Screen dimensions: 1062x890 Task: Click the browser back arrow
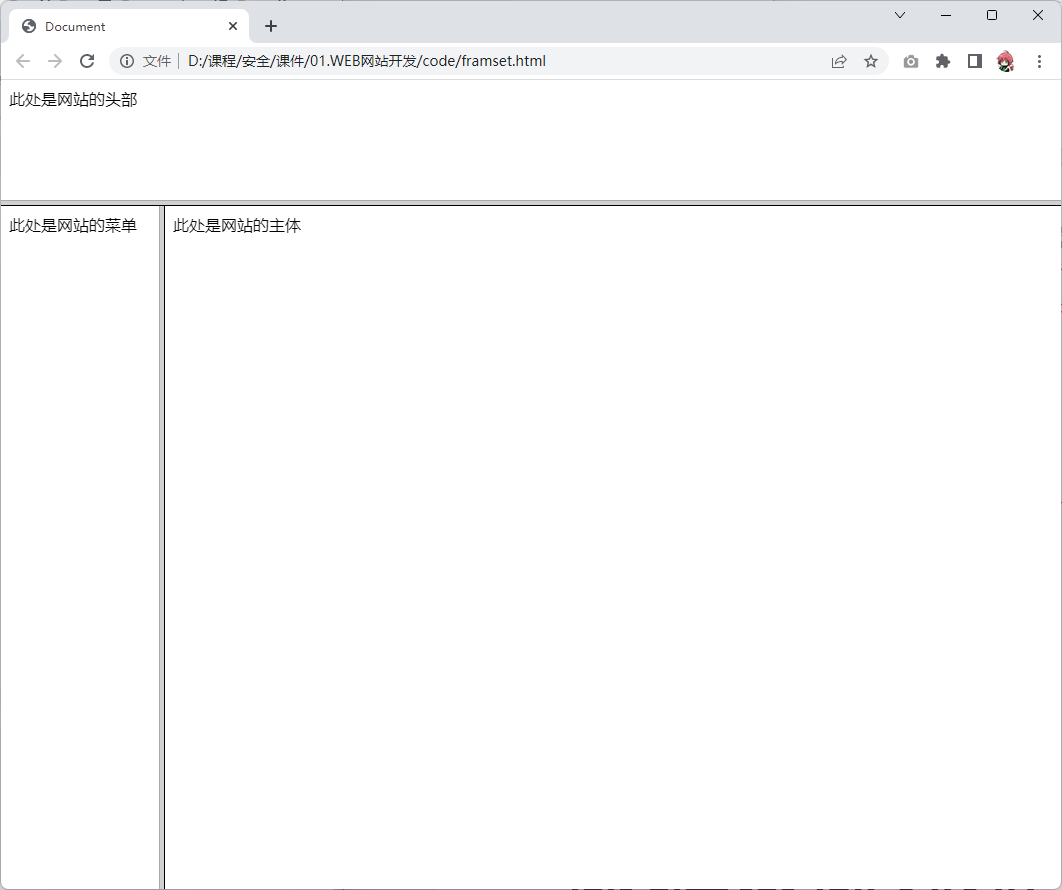point(23,61)
